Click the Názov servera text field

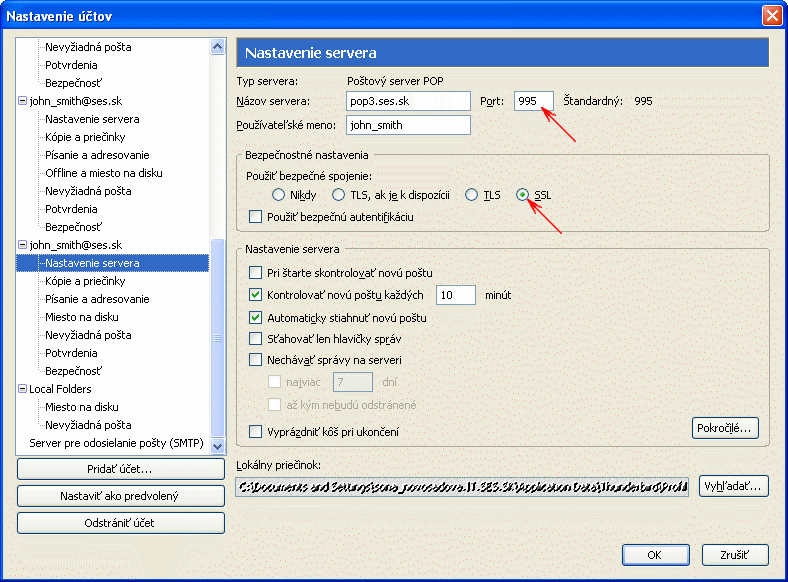pyautogui.click(x=407, y=101)
